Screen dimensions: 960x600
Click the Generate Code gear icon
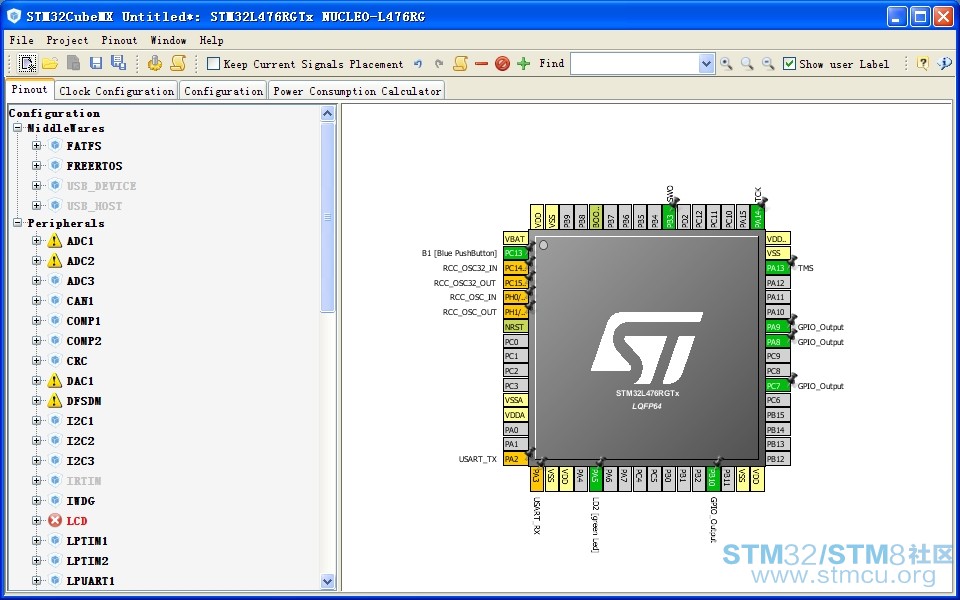pos(155,63)
